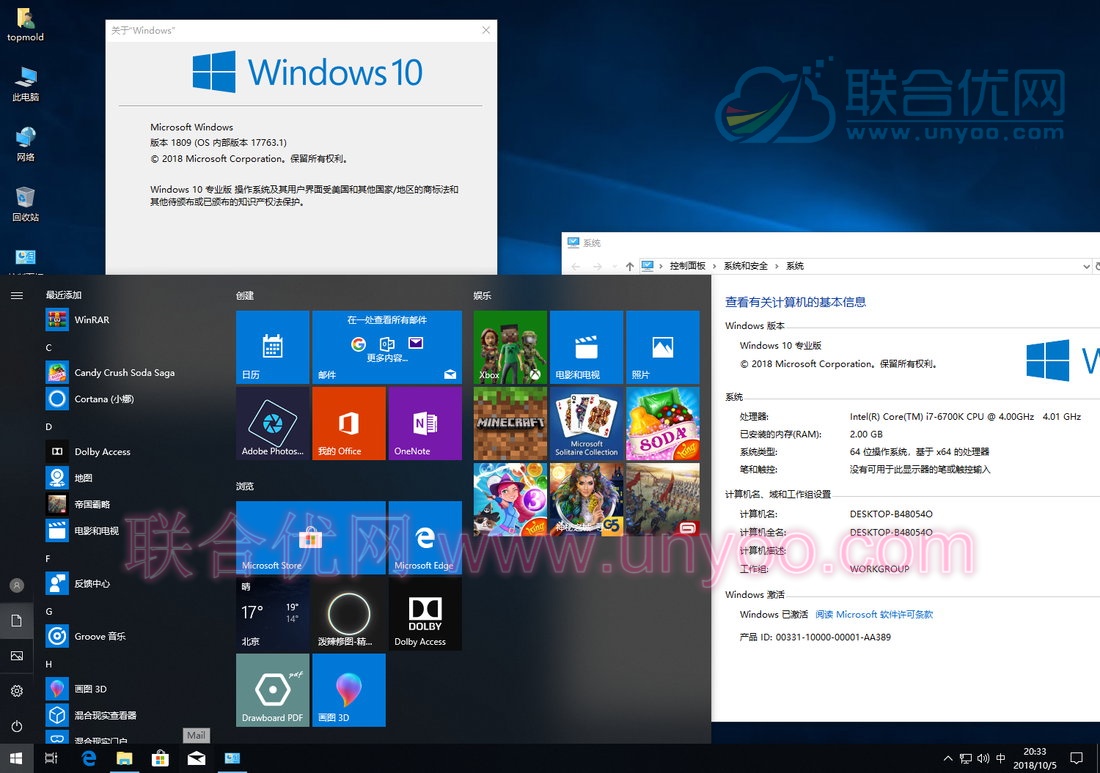Open the 泼辣修图 tile
This screenshot has width=1100, height=773.
click(349, 614)
